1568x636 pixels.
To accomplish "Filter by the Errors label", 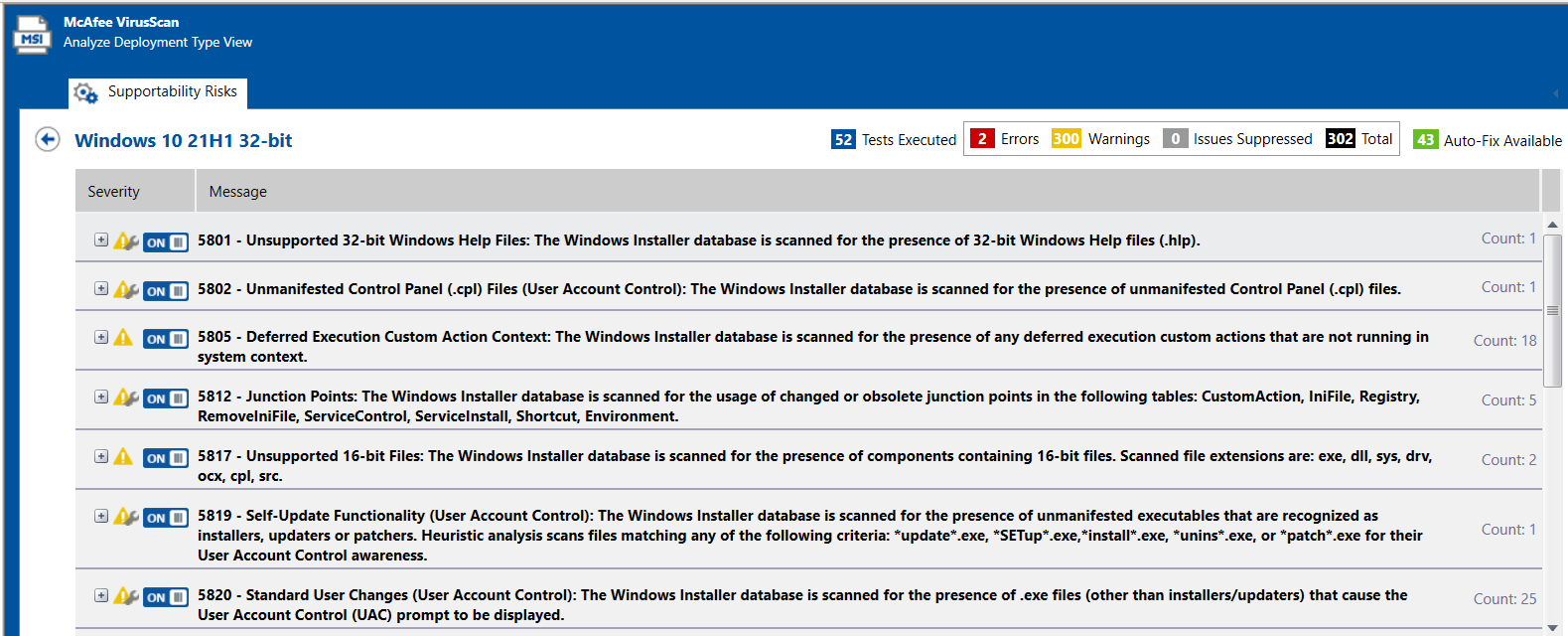I will click(1020, 139).
